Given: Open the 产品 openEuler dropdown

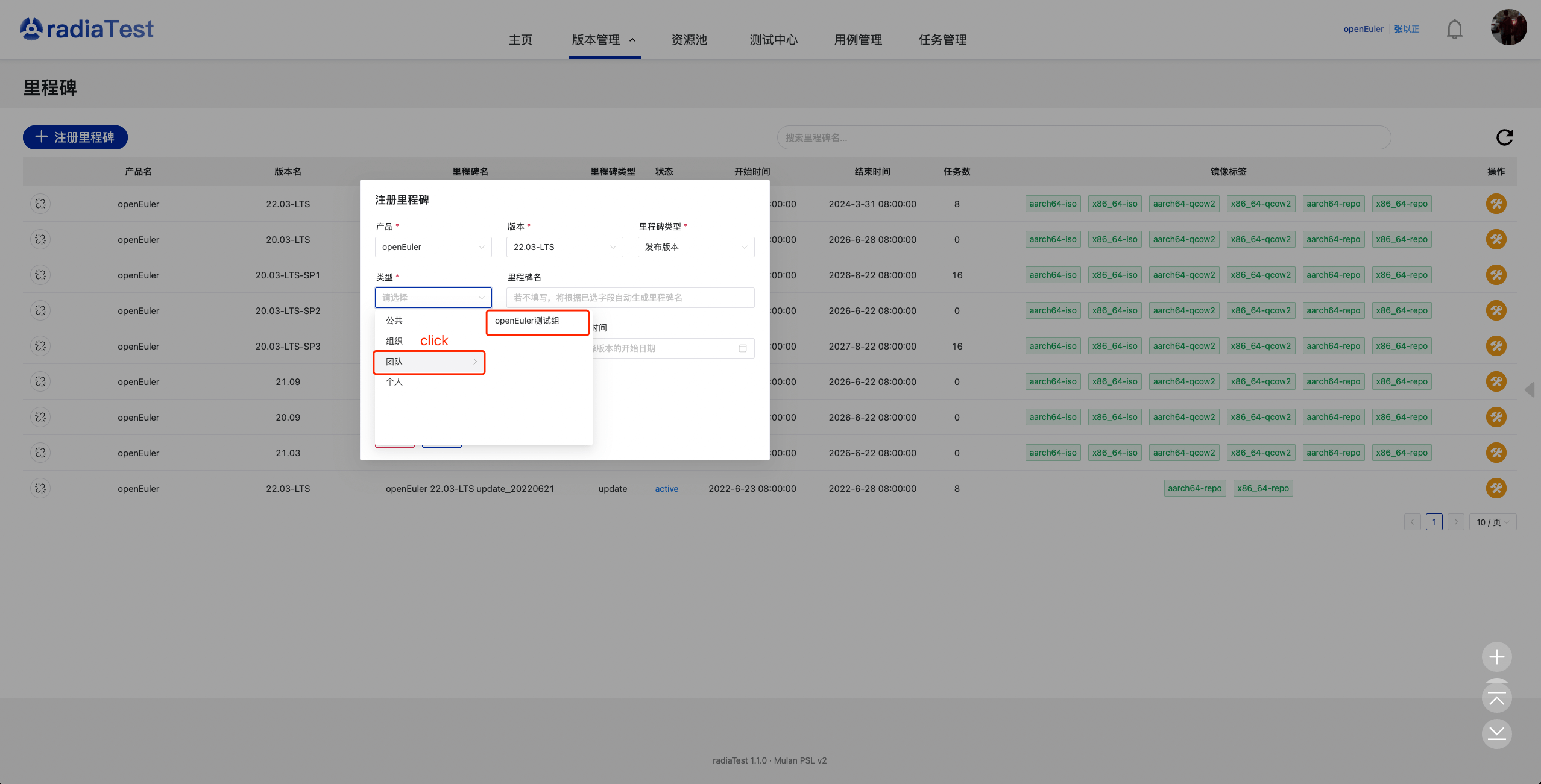Looking at the screenshot, I should tap(433, 247).
